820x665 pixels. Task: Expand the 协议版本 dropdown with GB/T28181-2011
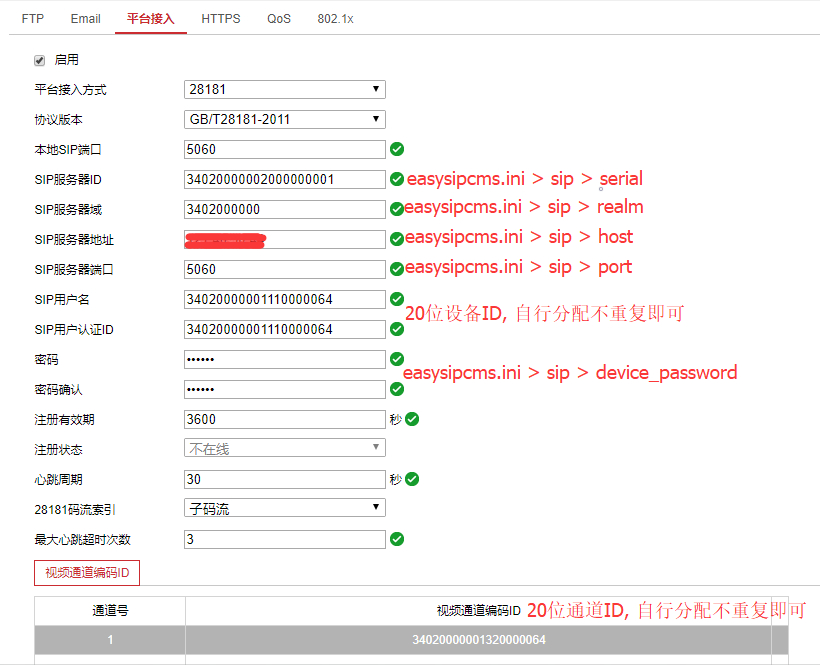point(283,119)
